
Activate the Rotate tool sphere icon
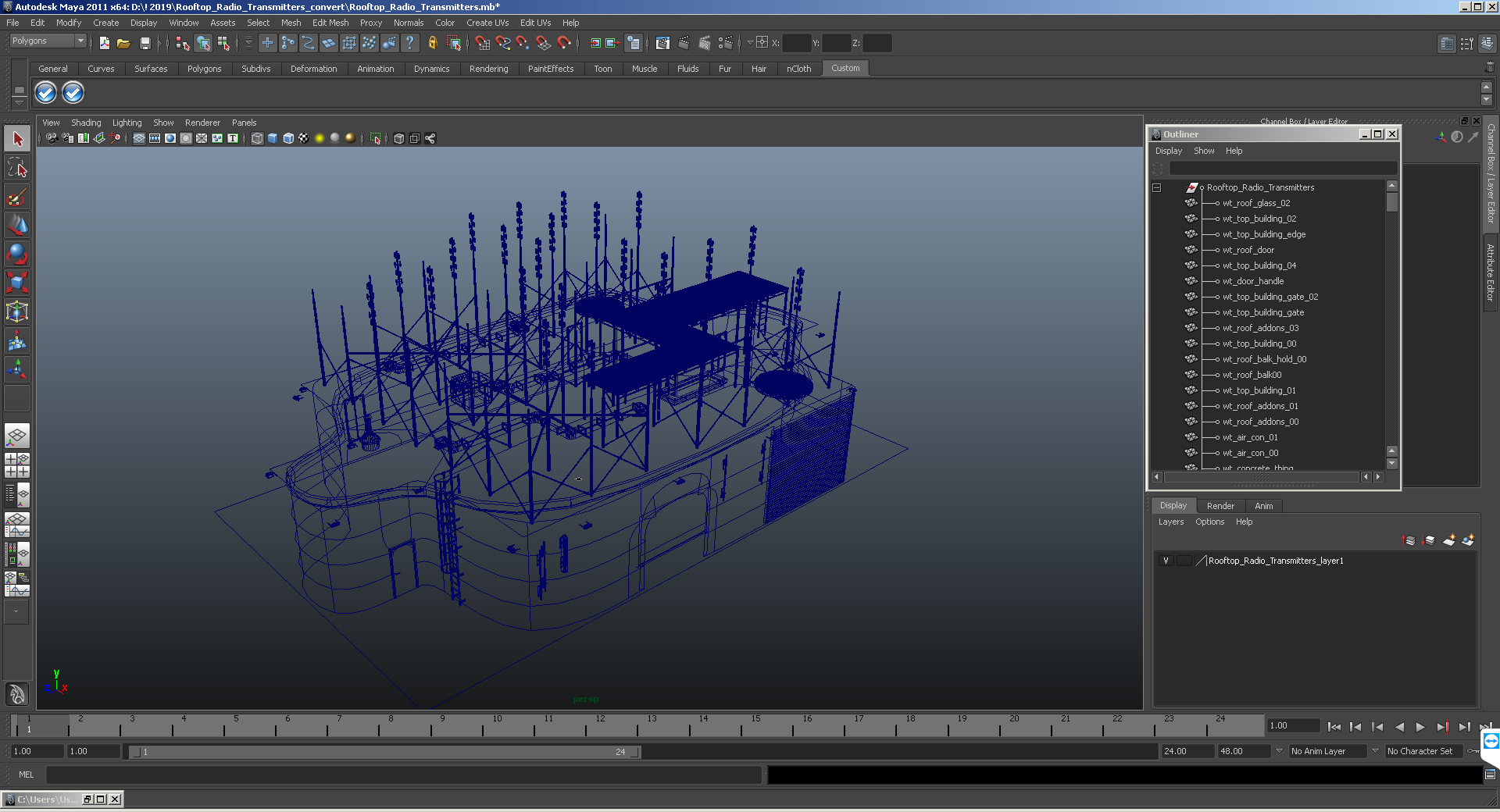17,254
